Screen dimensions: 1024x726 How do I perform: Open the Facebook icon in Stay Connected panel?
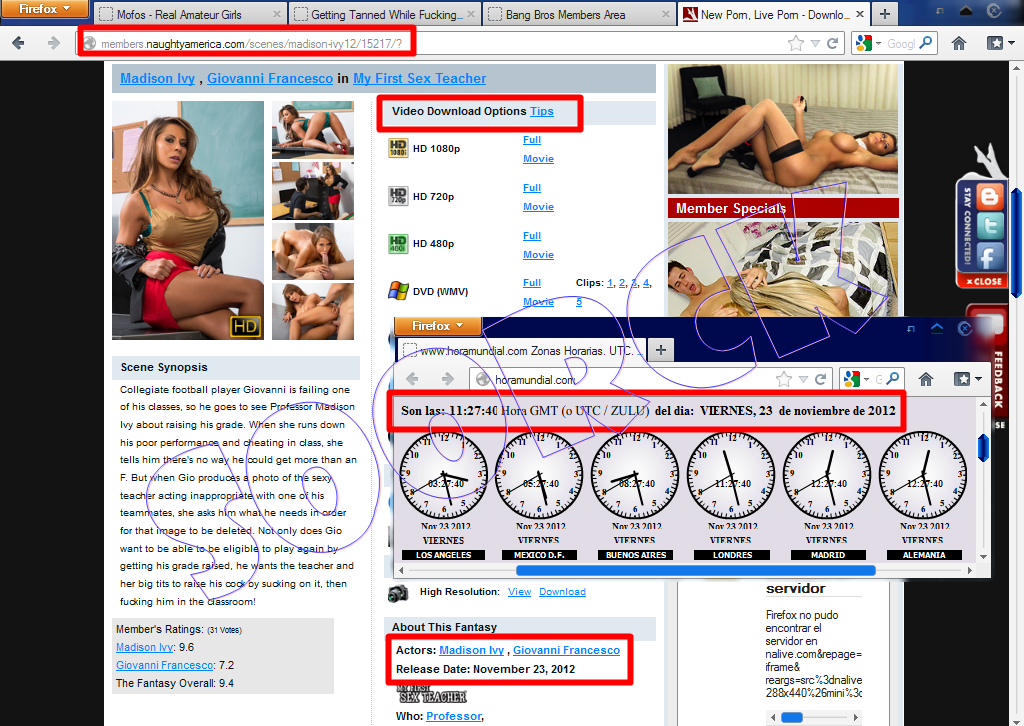990,257
